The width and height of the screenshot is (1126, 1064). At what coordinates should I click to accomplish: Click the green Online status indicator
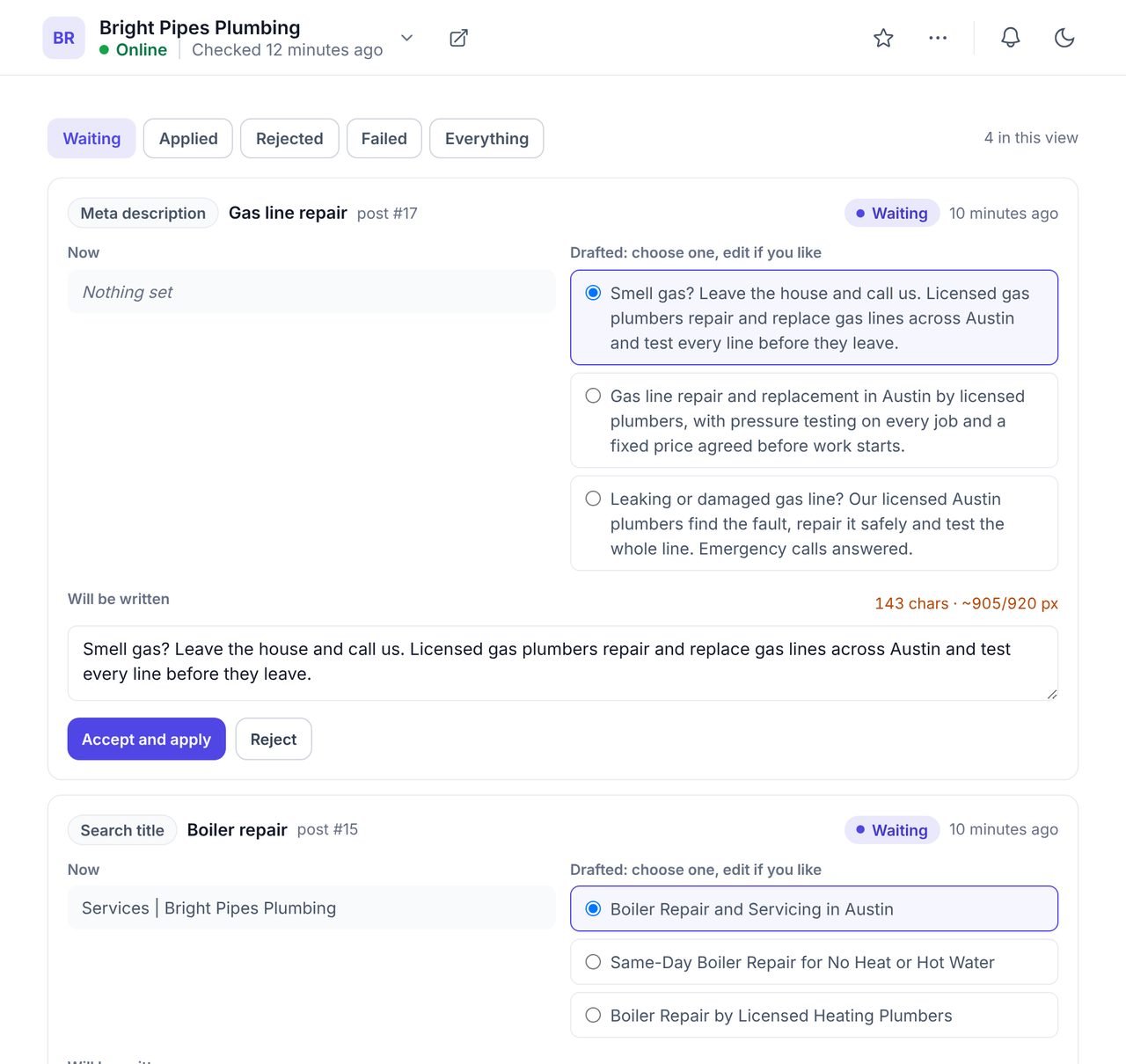(134, 50)
